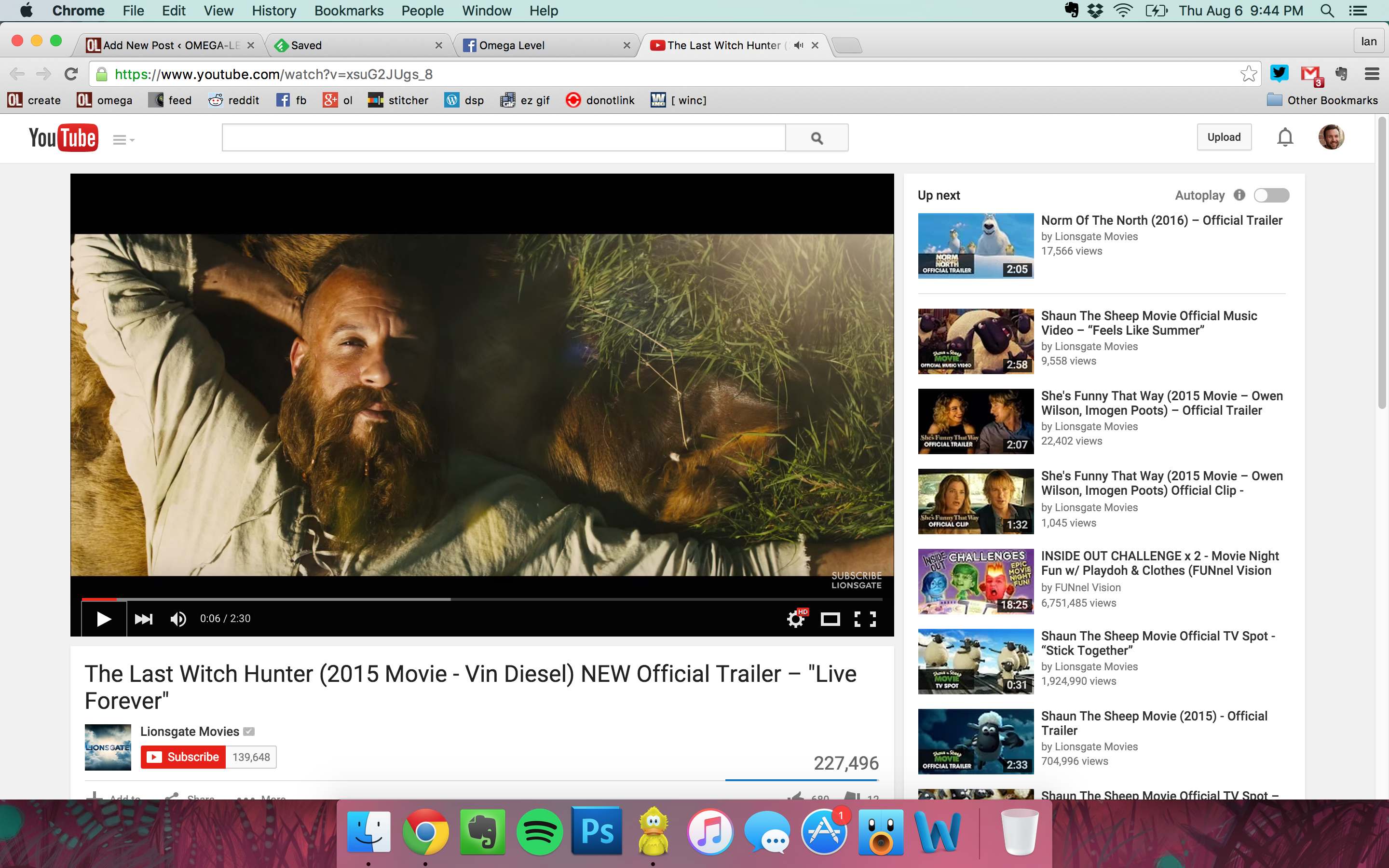Image resolution: width=1389 pixels, height=868 pixels.
Task: Open the Apple menu
Action: (27, 11)
